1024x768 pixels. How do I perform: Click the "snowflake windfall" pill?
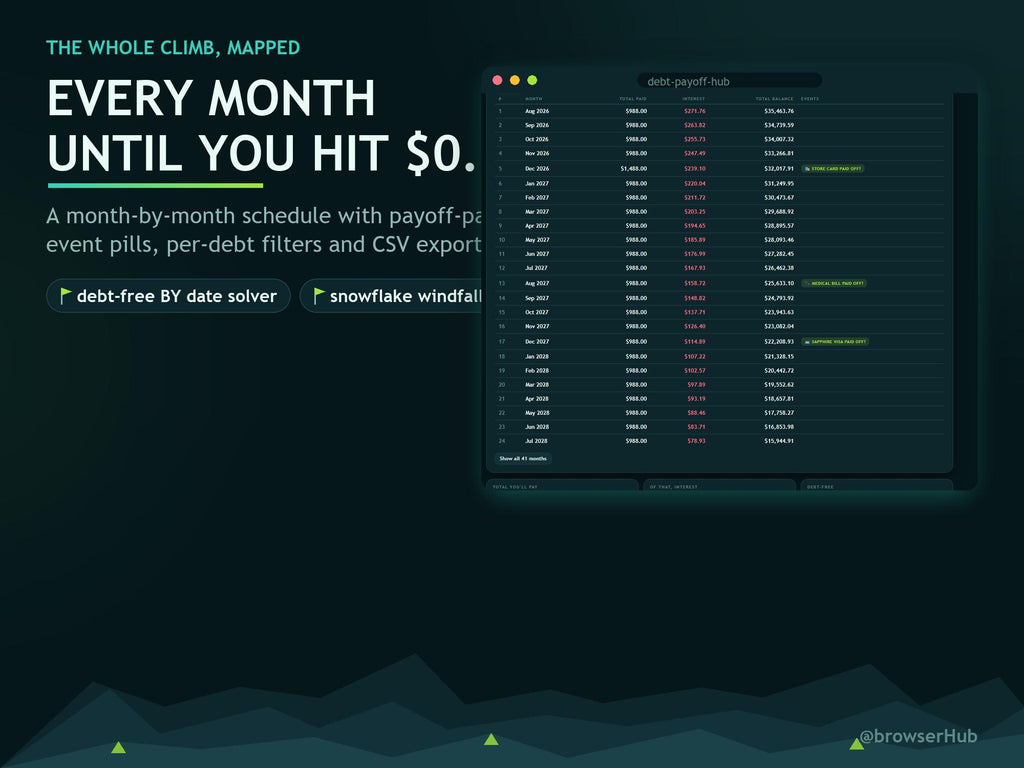pos(391,296)
